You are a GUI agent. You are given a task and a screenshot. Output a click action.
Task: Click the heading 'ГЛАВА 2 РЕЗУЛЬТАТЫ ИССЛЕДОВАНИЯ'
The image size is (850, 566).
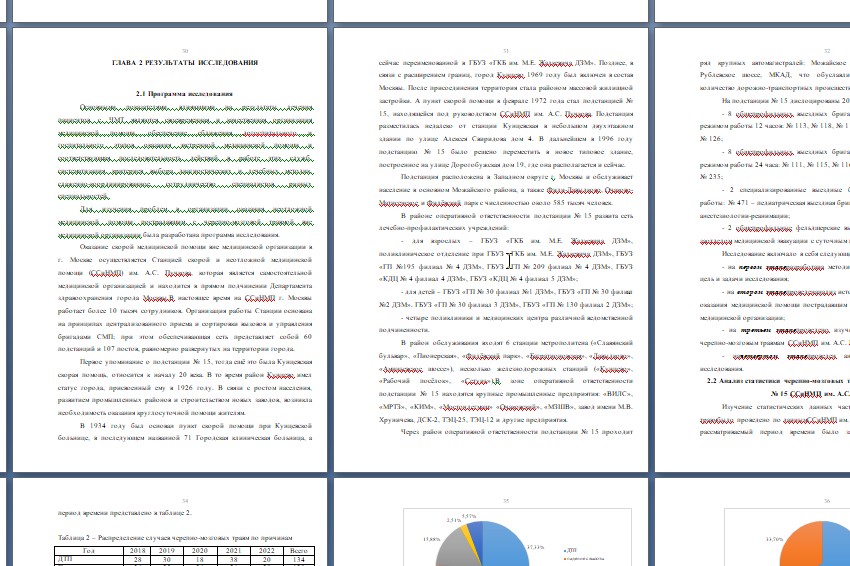pyautogui.click(x=185, y=63)
